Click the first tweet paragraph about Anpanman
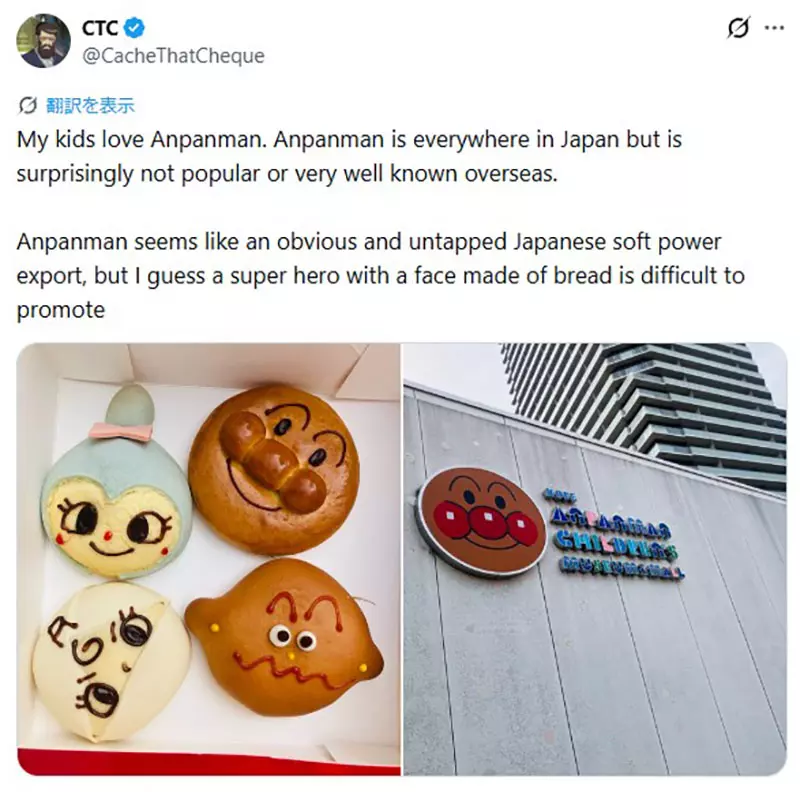Screen dimensions: 800x792 click(x=349, y=157)
